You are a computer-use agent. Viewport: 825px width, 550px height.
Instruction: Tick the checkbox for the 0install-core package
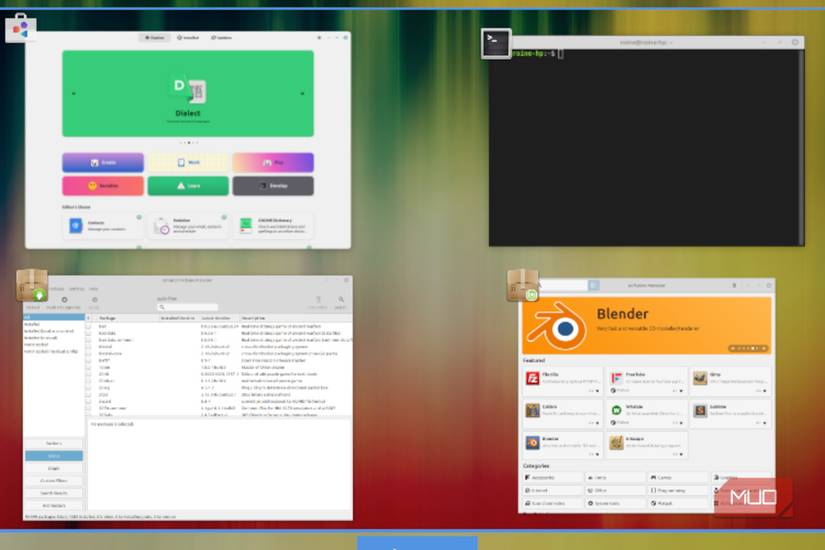(88, 354)
